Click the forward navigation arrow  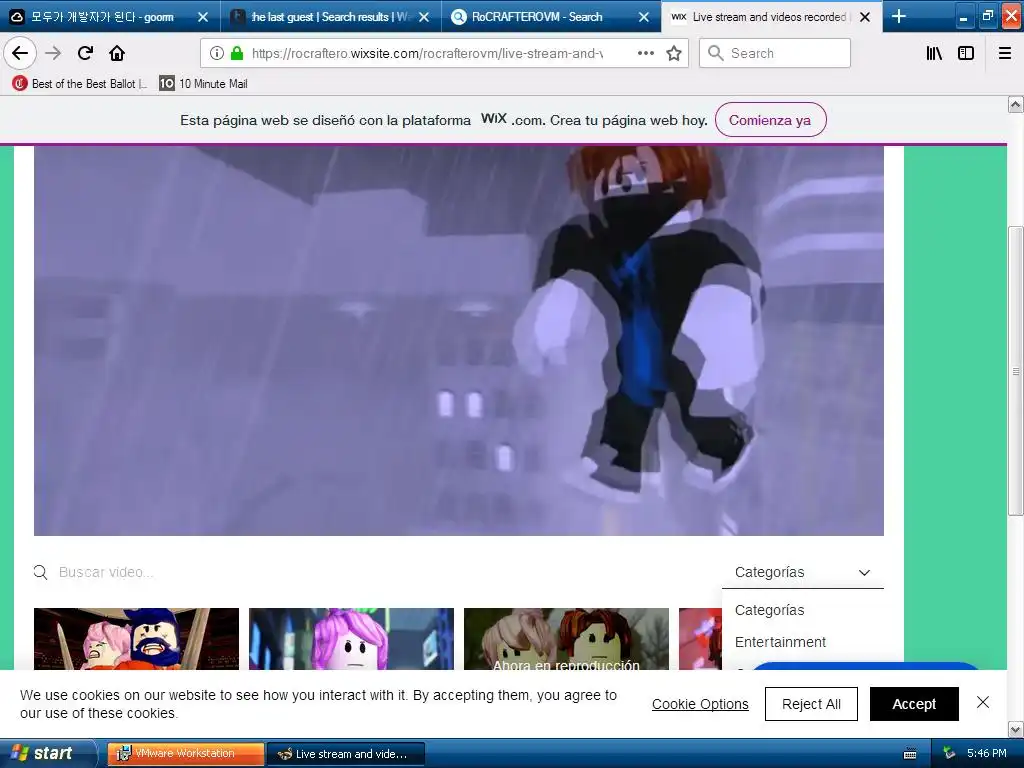(53, 53)
